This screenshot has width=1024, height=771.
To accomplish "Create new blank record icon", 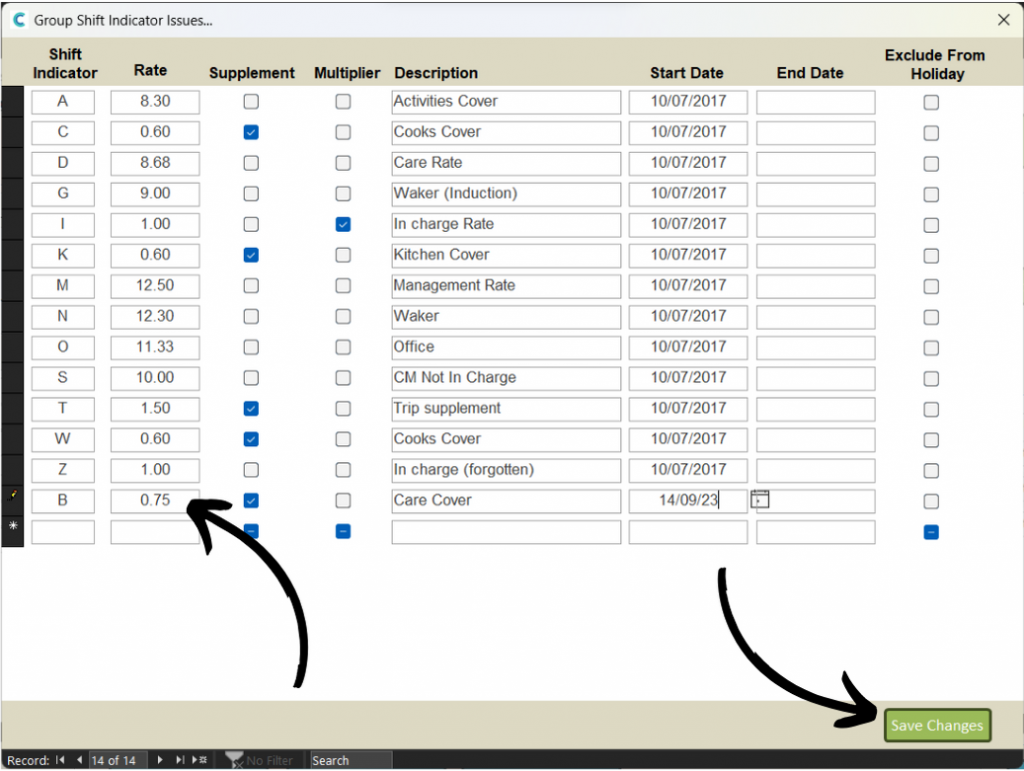I will click(x=199, y=760).
